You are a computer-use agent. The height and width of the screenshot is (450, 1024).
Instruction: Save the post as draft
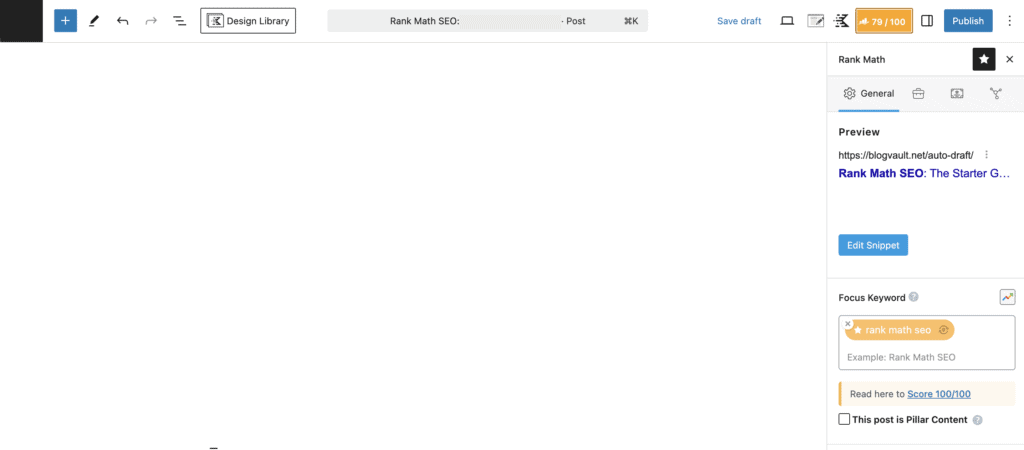point(739,21)
